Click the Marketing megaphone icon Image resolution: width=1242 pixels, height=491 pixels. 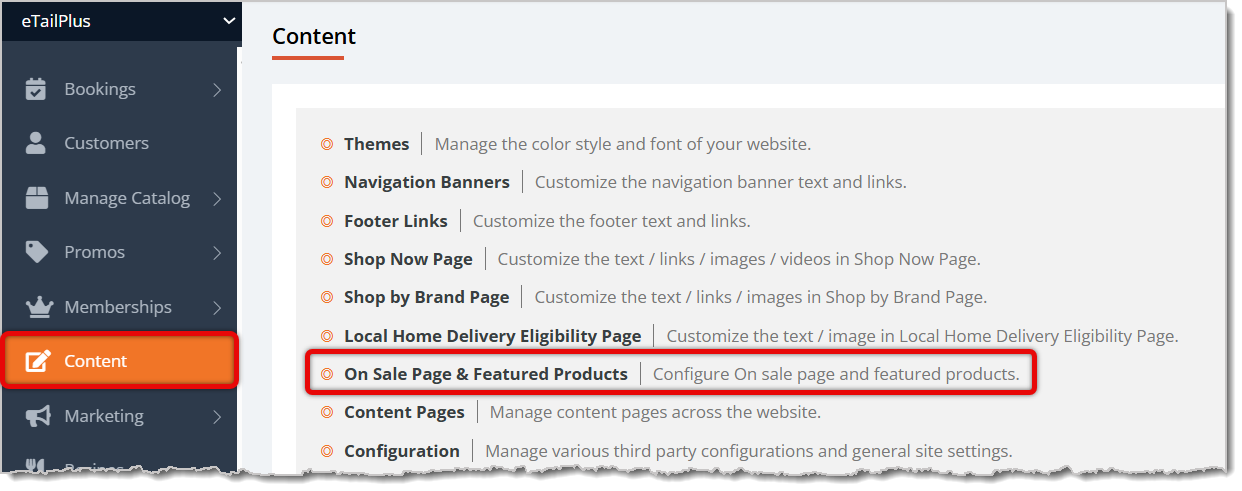(37, 416)
